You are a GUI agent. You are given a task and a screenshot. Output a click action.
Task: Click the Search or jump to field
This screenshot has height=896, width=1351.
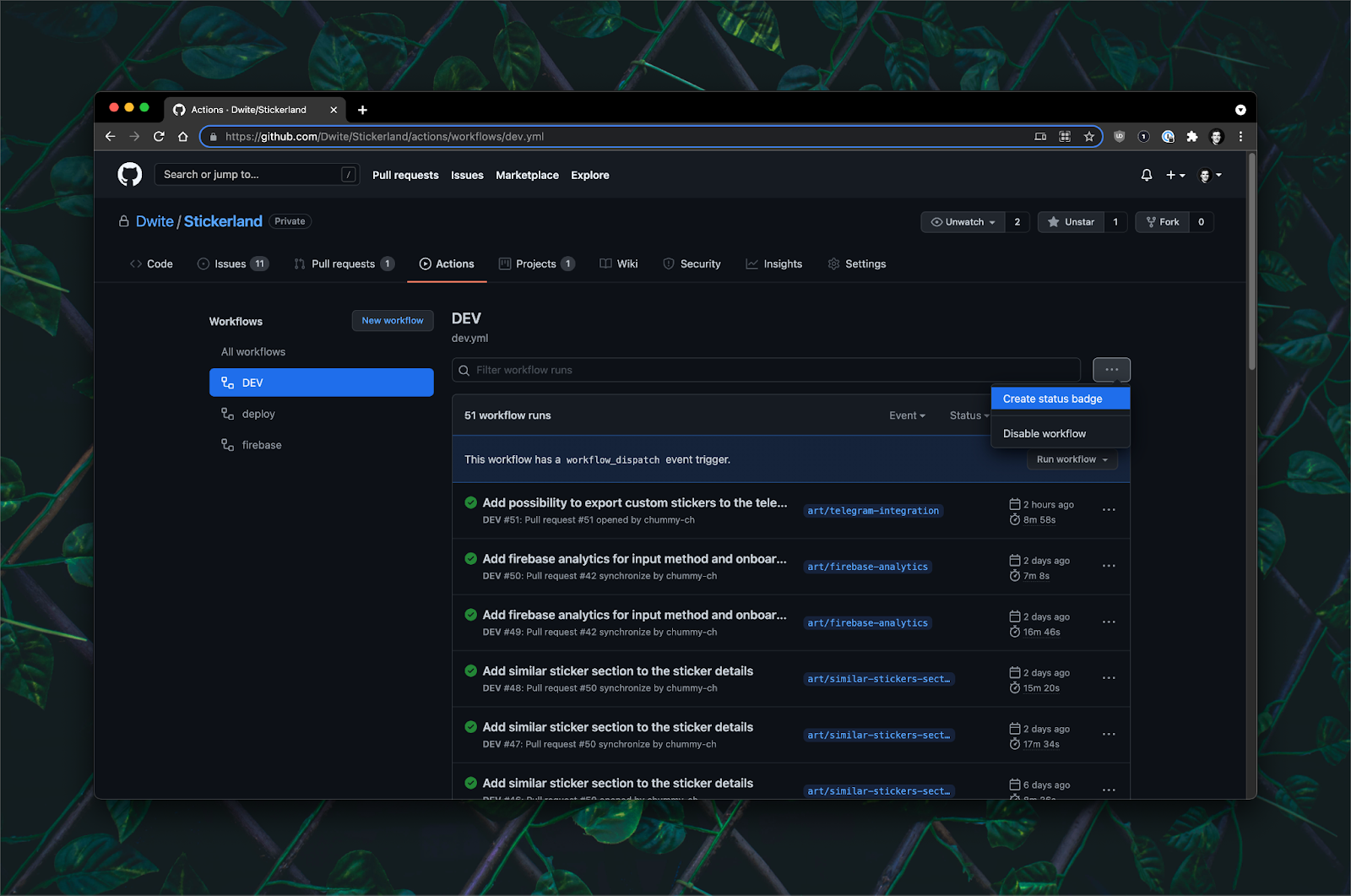(x=257, y=175)
